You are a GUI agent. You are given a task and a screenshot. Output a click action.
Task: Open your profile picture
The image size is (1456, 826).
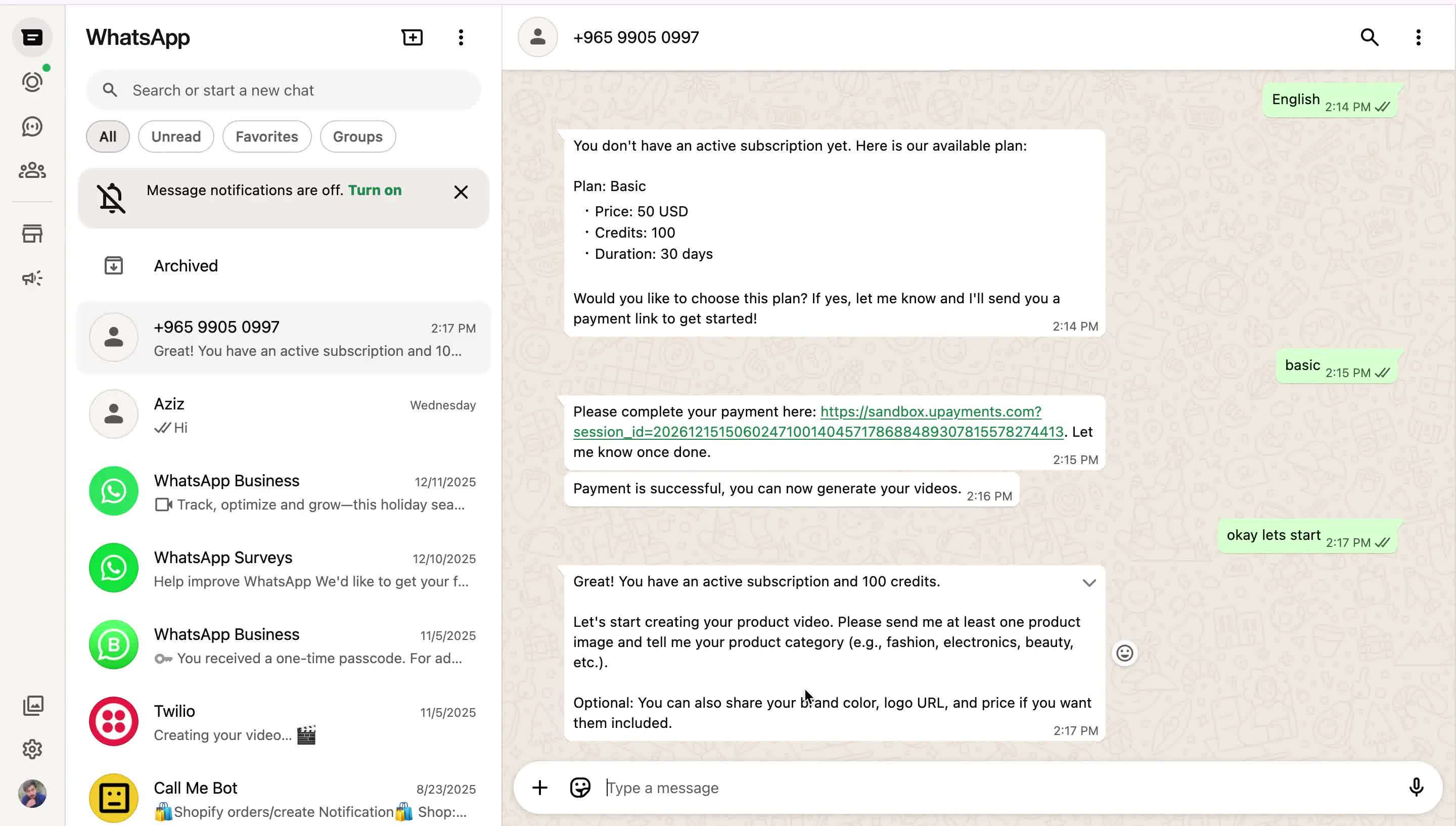point(32,794)
